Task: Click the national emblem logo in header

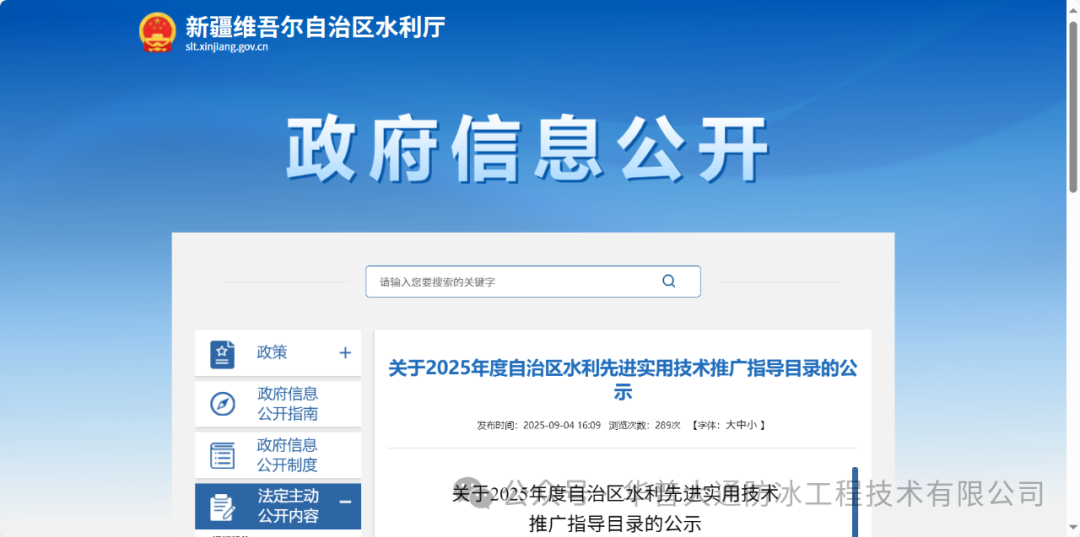Action: [157, 32]
